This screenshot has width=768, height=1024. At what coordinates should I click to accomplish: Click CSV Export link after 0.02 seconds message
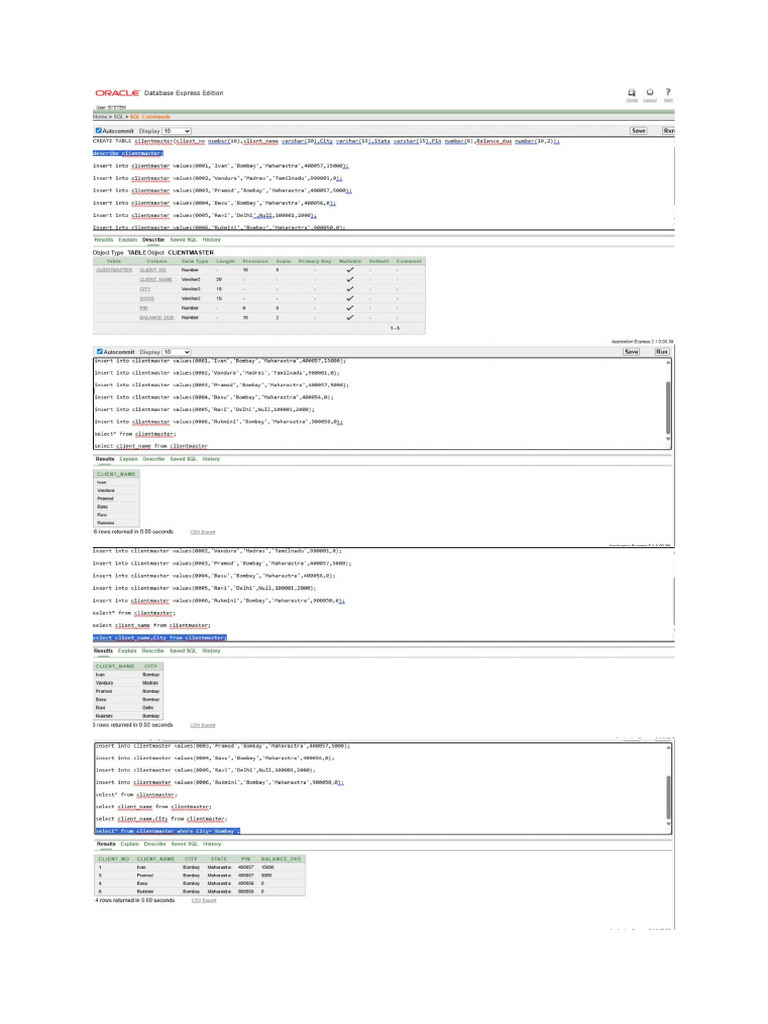click(202, 726)
